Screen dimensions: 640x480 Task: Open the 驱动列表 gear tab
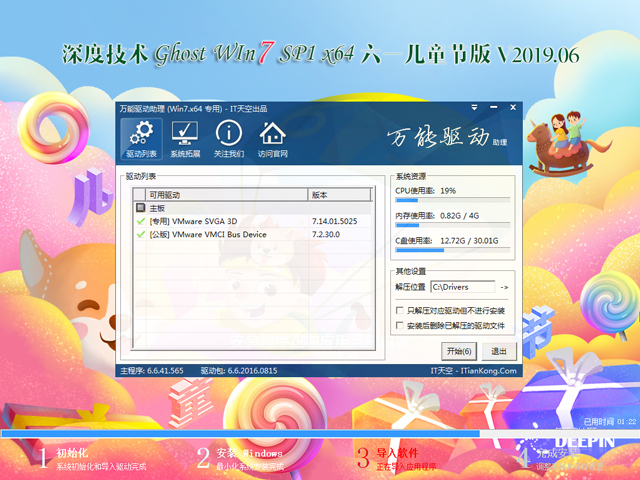[141, 139]
